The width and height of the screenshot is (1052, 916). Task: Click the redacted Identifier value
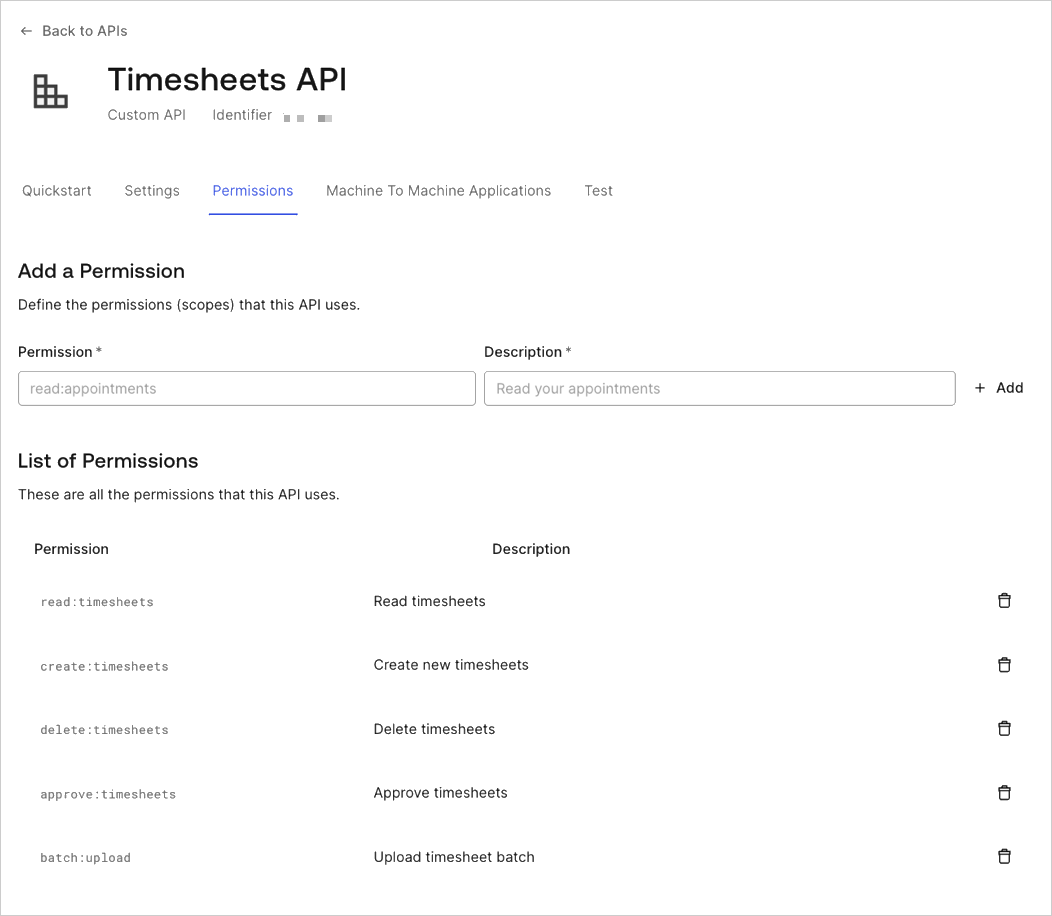(x=308, y=117)
